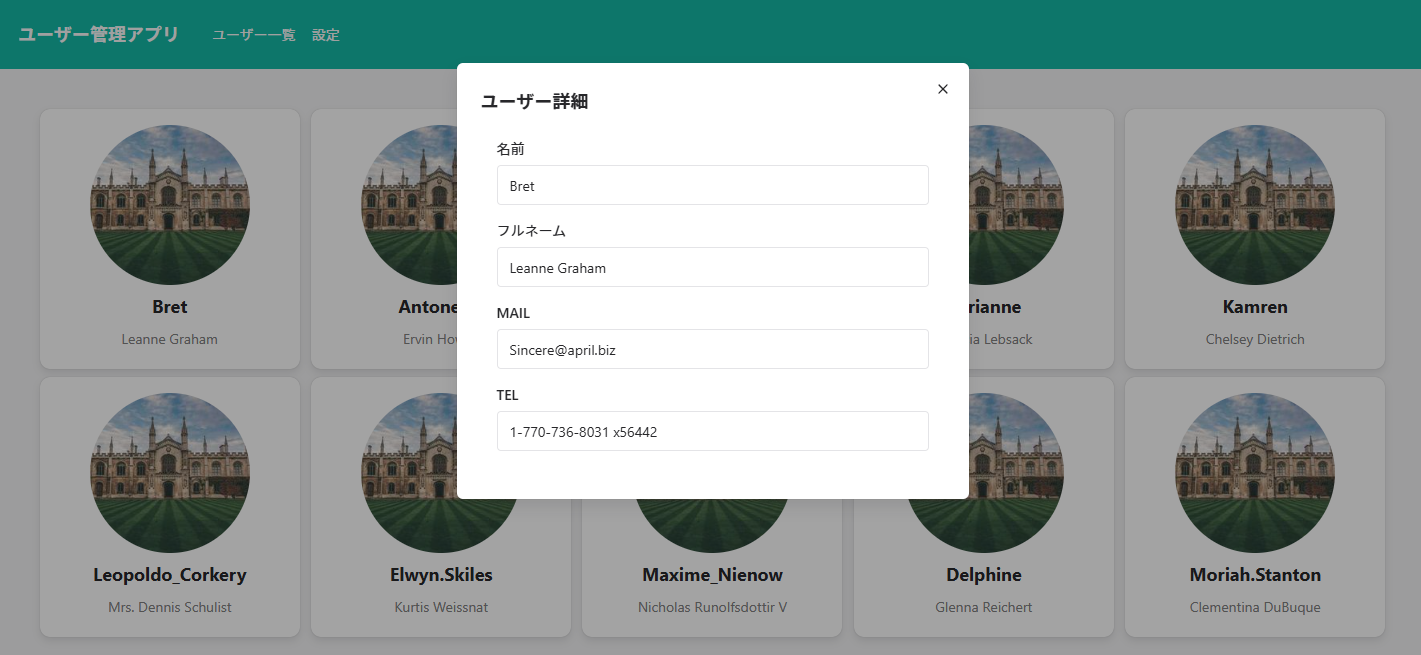The image size is (1421, 655).
Task: Select Elwyn.Skiles' avatar image
Action: pyautogui.click(x=441, y=473)
